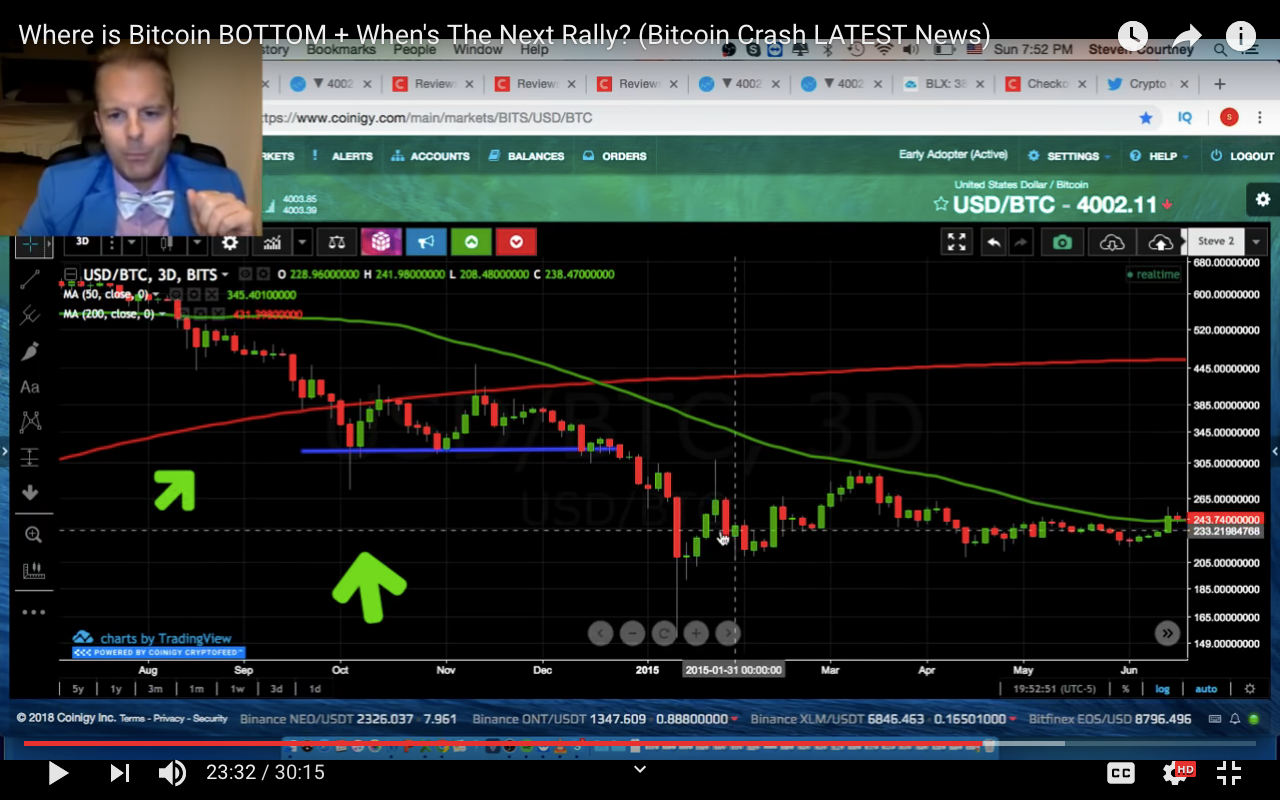Bookmark page with the browser star
1280x800 pixels.
click(1146, 118)
